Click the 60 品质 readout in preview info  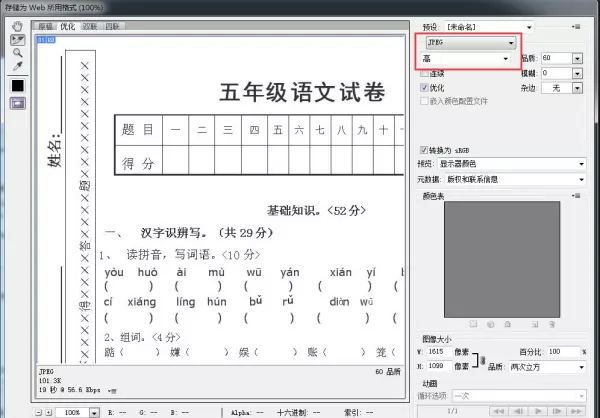[x=388, y=372]
